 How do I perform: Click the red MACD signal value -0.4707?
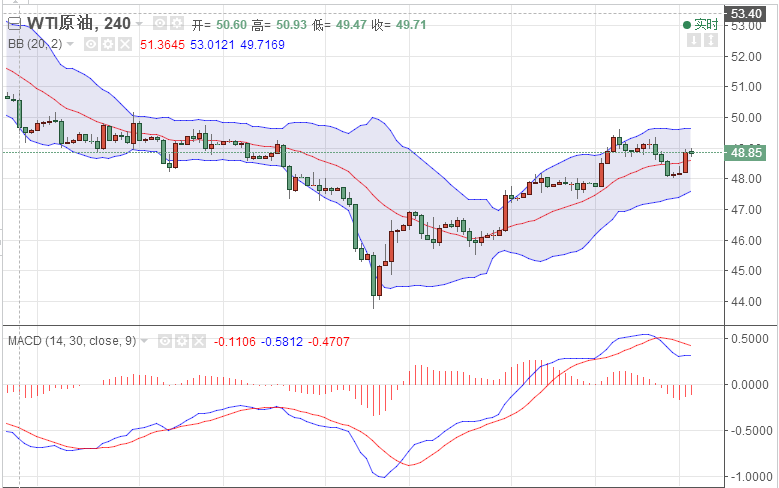point(328,342)
